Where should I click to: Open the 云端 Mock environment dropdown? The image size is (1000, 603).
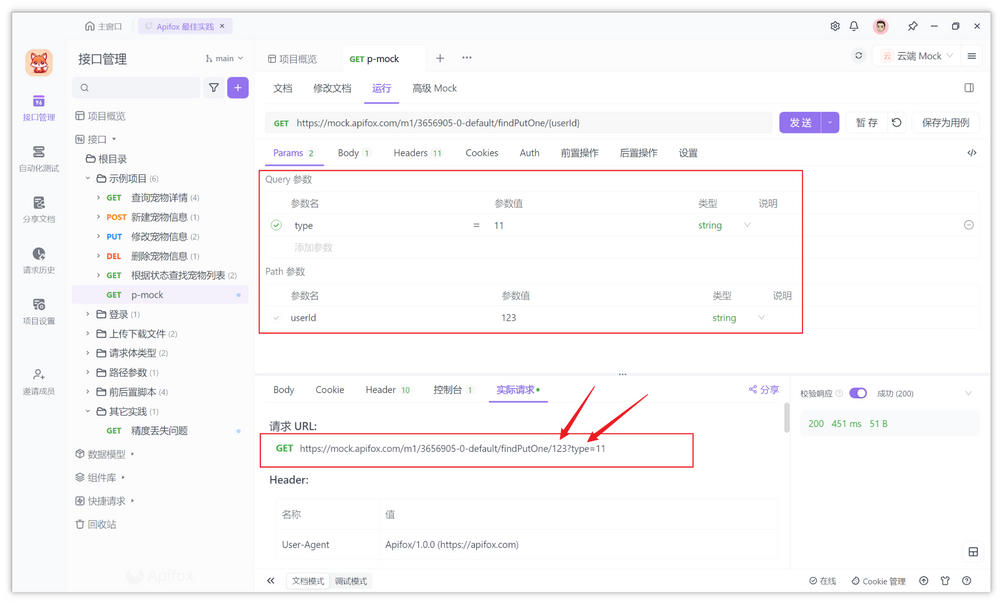click(x=918, y=56)
